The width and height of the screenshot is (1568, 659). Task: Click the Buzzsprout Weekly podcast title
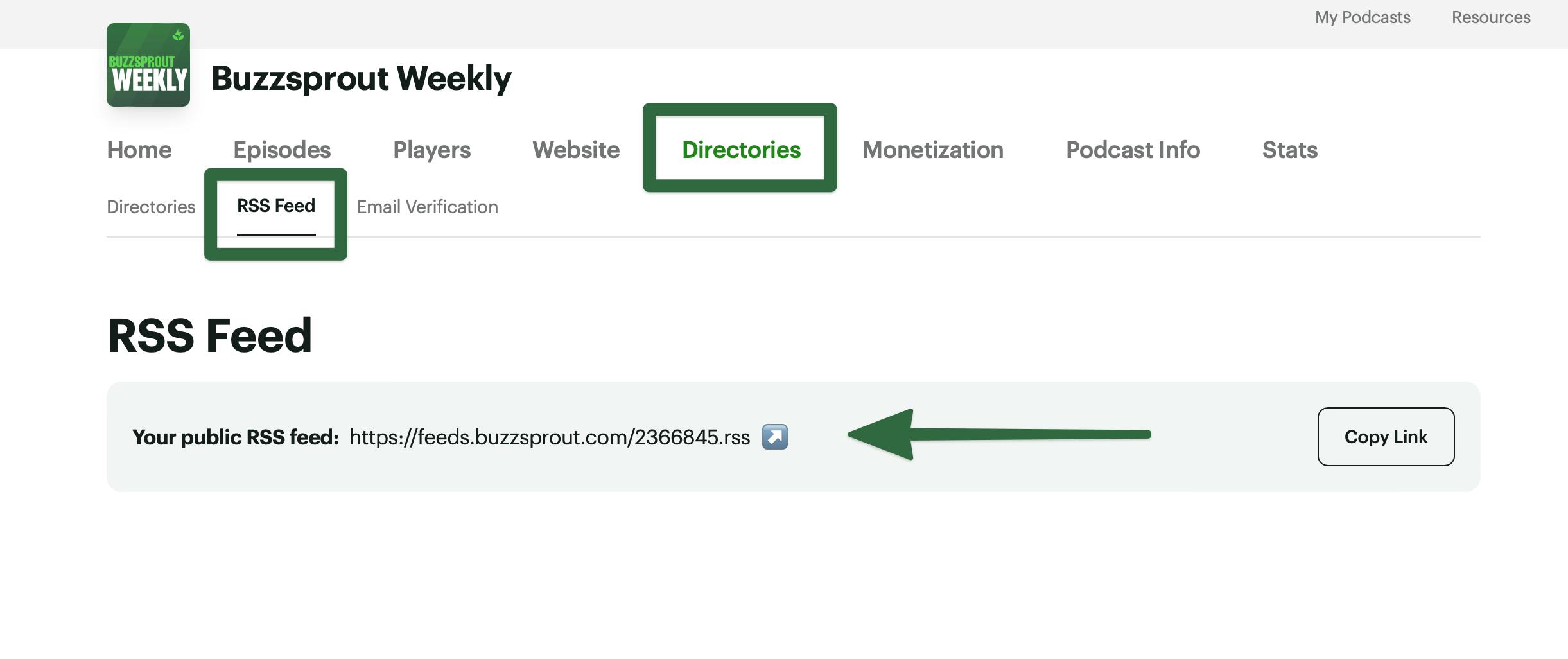click(x=361, y=78)
